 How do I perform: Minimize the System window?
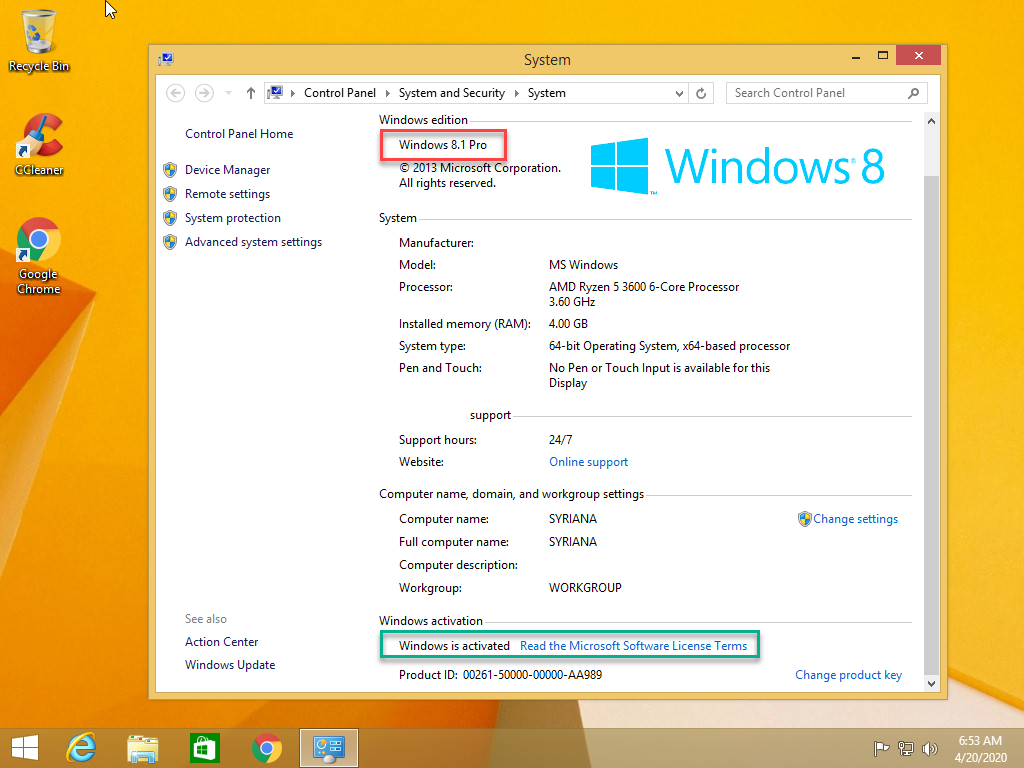click(856, 57)
